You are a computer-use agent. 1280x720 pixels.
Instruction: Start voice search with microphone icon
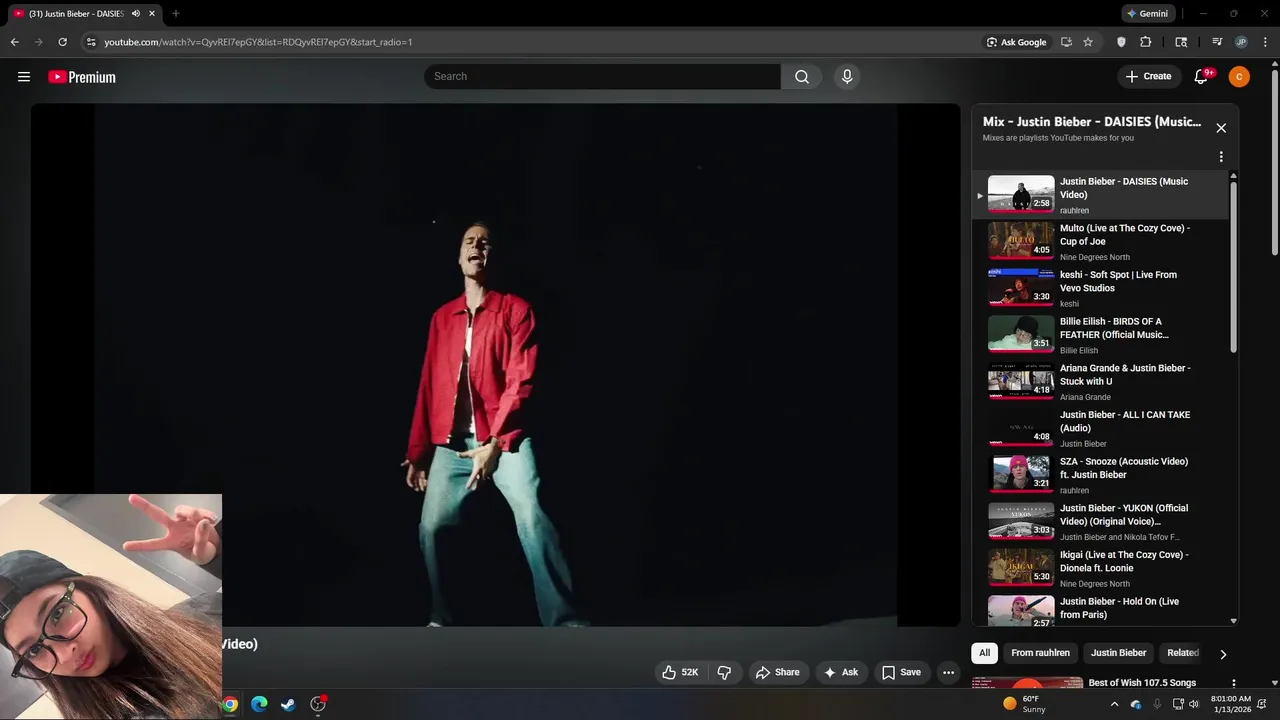[x=847, y=77]
